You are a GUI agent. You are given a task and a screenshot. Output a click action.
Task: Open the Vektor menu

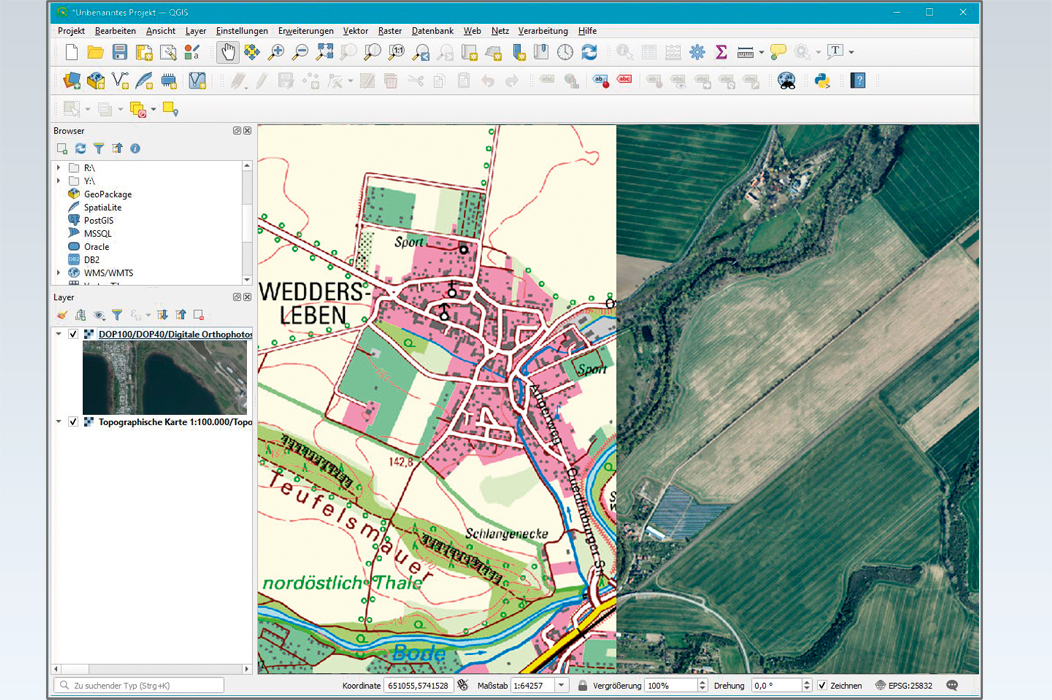pyautogui.click(x=355, y=31)
